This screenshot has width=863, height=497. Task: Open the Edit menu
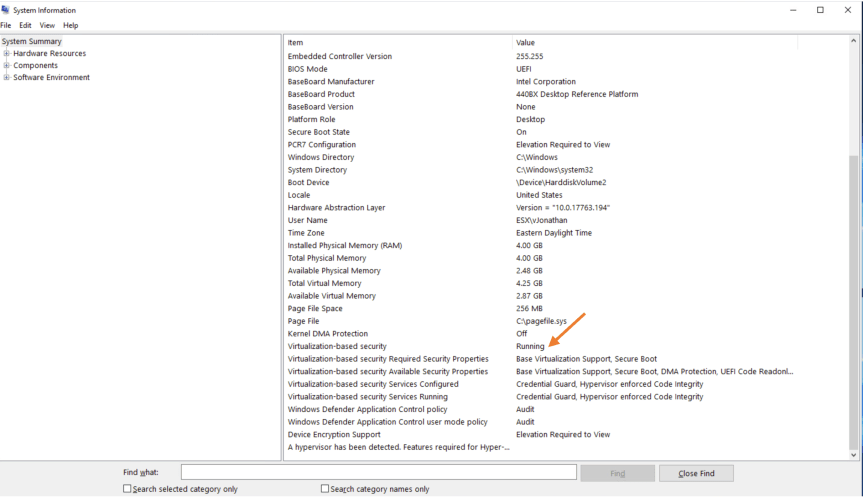(x=25, y=25)
